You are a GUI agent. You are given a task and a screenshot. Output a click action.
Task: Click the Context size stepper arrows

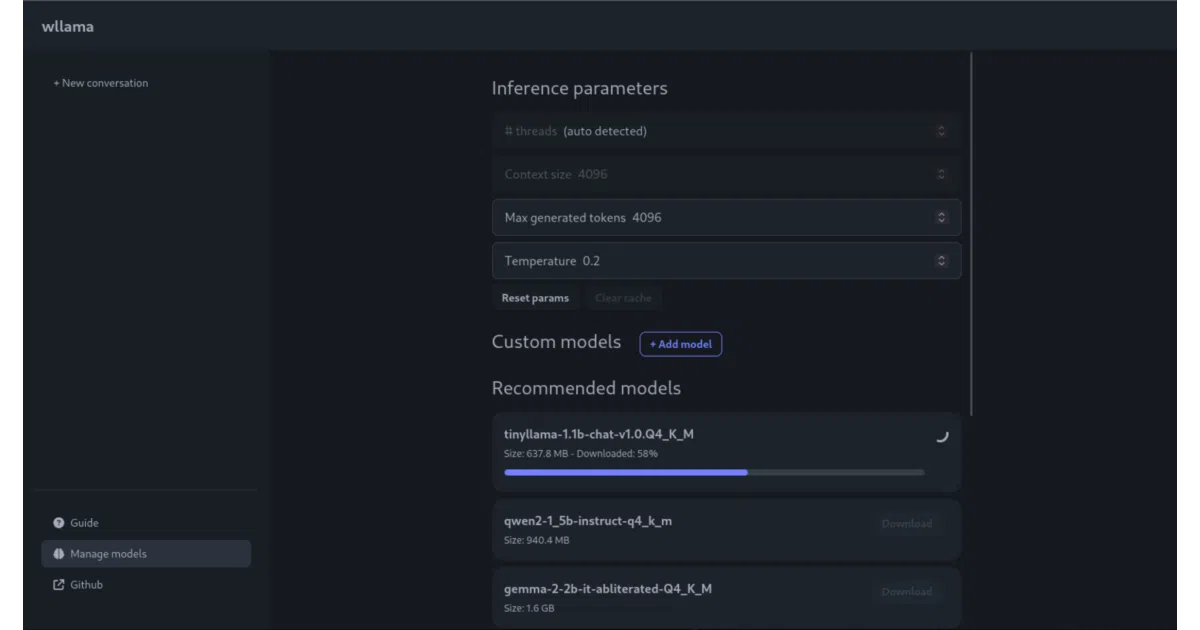(941, 174)
